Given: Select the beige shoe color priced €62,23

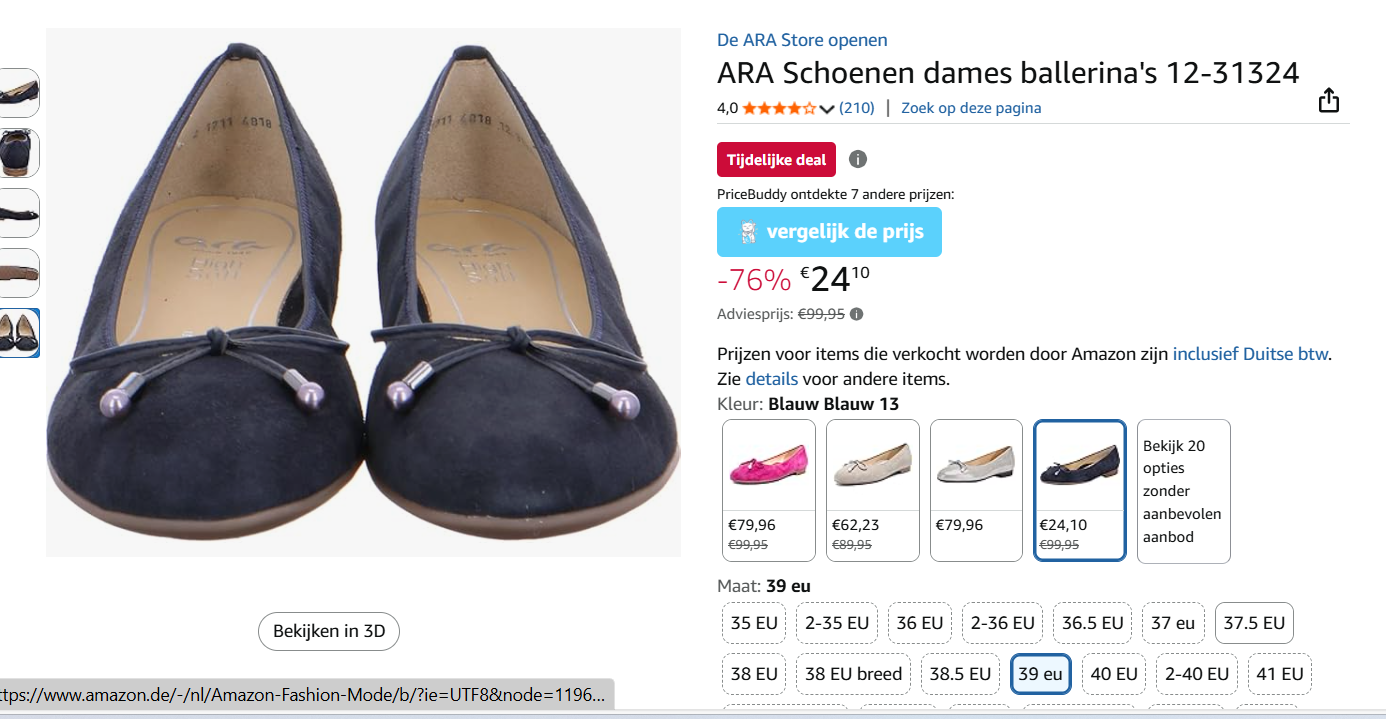Looking at the screenshot, I should pos(872,465).
